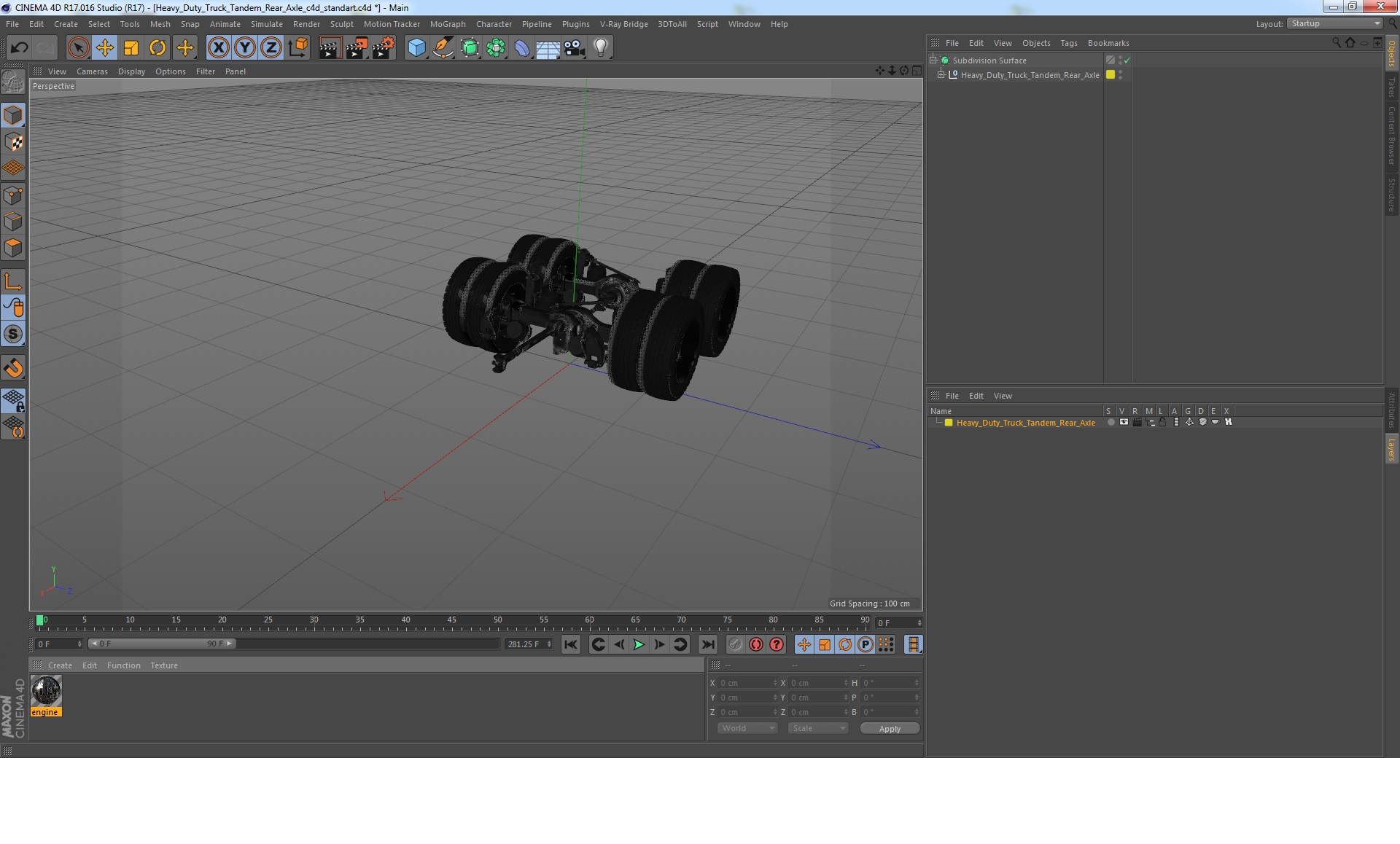1400x844 pixels.
Task: Click yellow layer swatch in Object Manager
Action: tap(1111, 74)
